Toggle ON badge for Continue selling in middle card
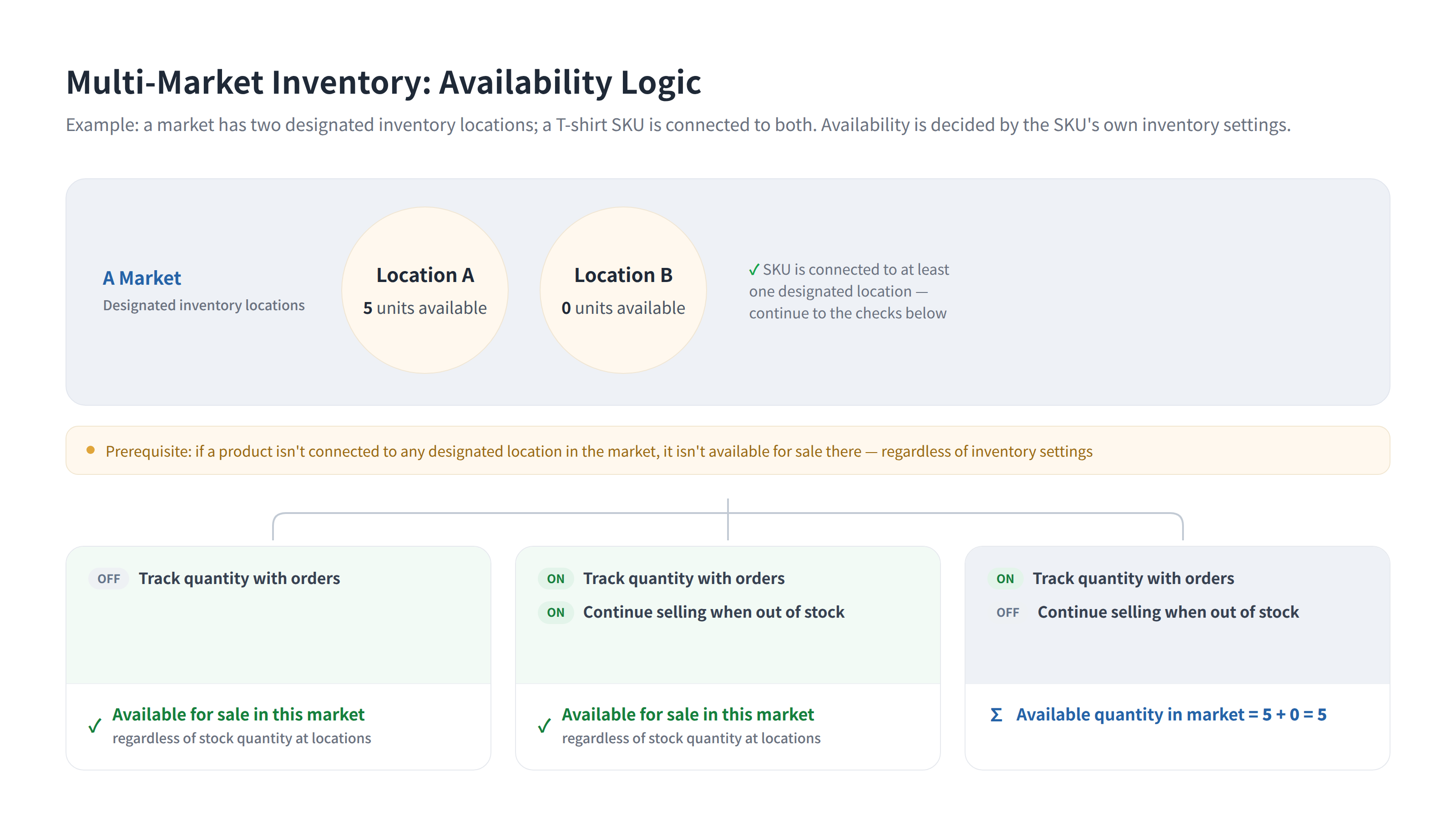 tap(556, 613)
